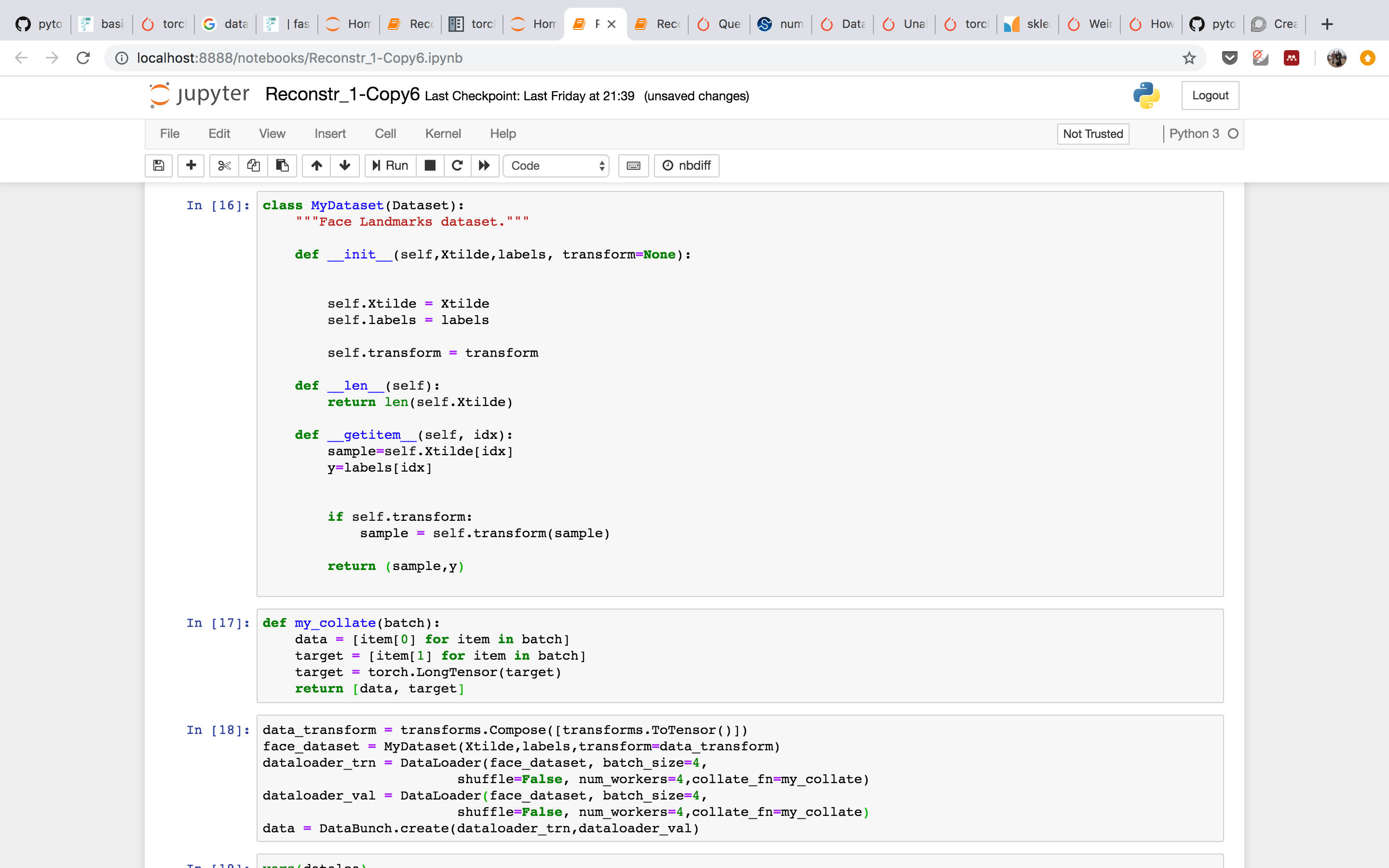Screen dimensions: 1389x868
Task: Save the notebook with the floppy disk icon
Action: pos(159,165)
